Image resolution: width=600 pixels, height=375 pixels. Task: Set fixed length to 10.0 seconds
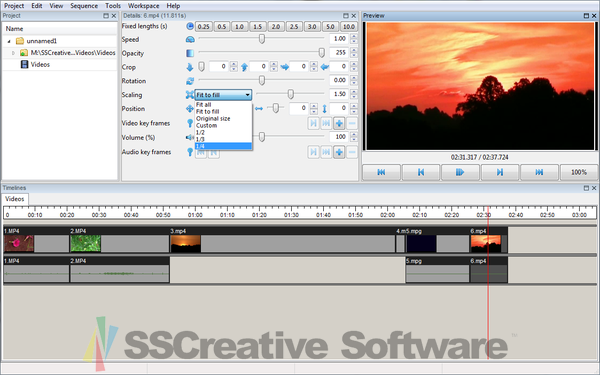click(x=349, y=26)
